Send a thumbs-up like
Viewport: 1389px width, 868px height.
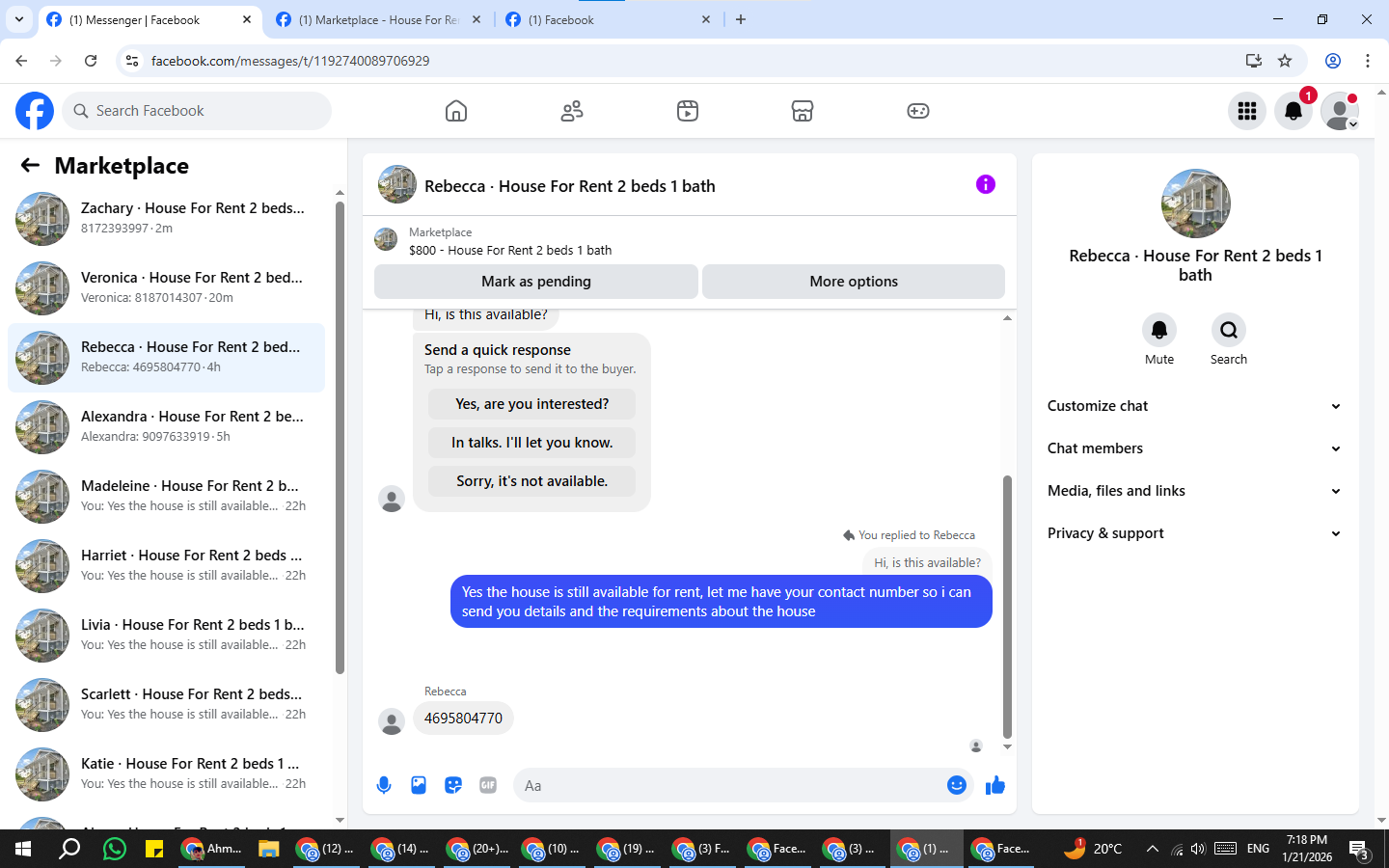click(995, 785)
